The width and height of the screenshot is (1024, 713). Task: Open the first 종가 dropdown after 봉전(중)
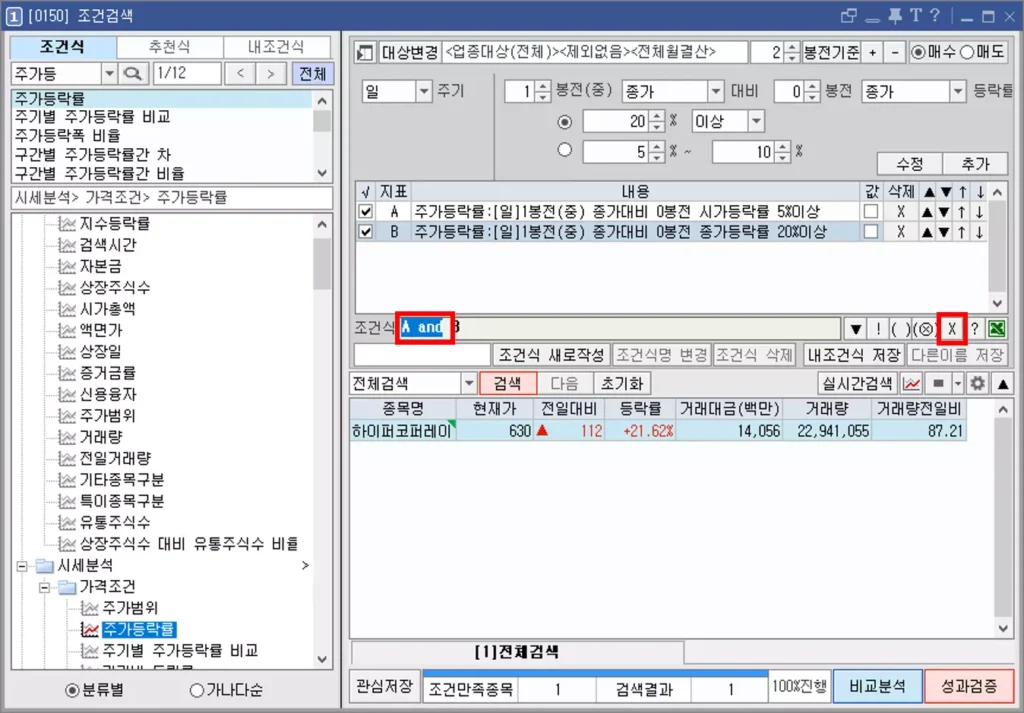pyautogui.click(x=716, y=91)
